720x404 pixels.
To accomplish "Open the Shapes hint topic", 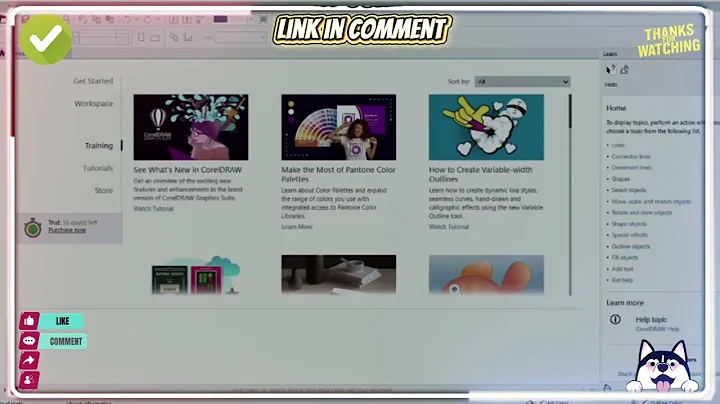I will 620,179.
